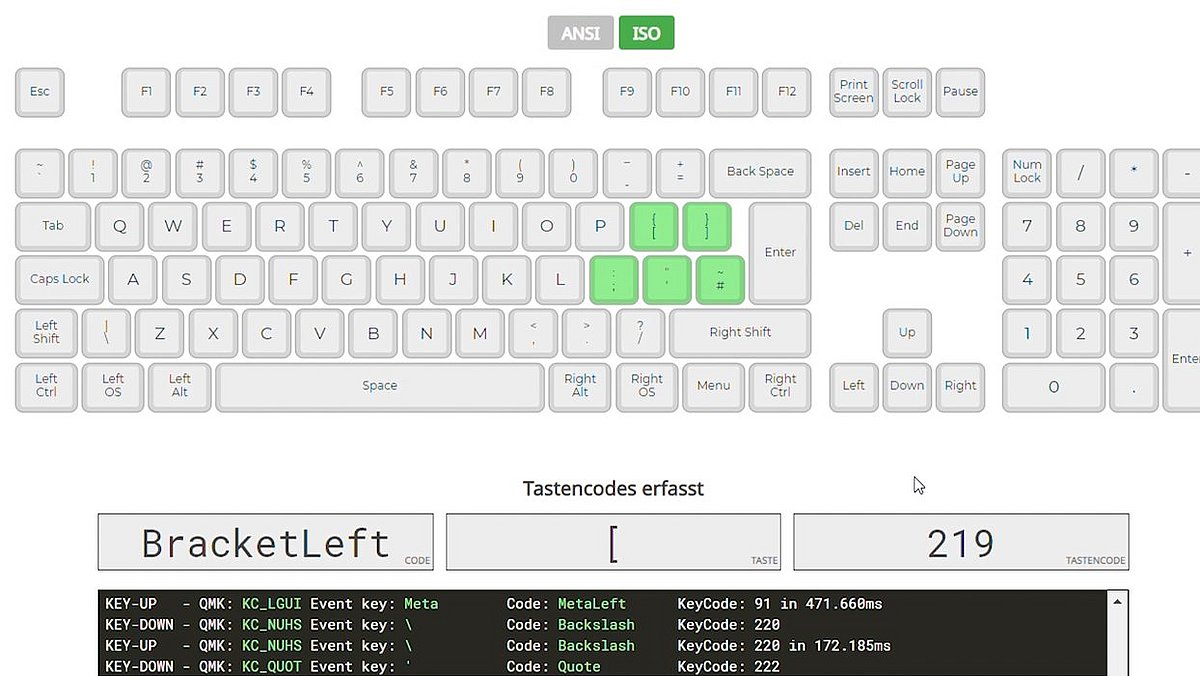The height and width of the screenshot is (676, 1200).
Task: Select the ISO layout tab
Action: point(646,32)
